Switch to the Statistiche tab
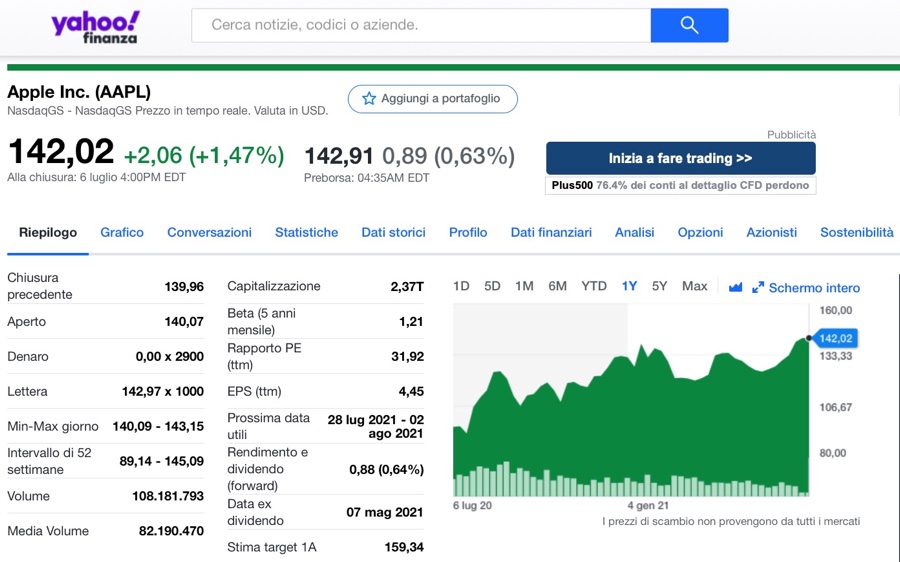The width and height of the screenshot is (900, 562). (306, 232)
